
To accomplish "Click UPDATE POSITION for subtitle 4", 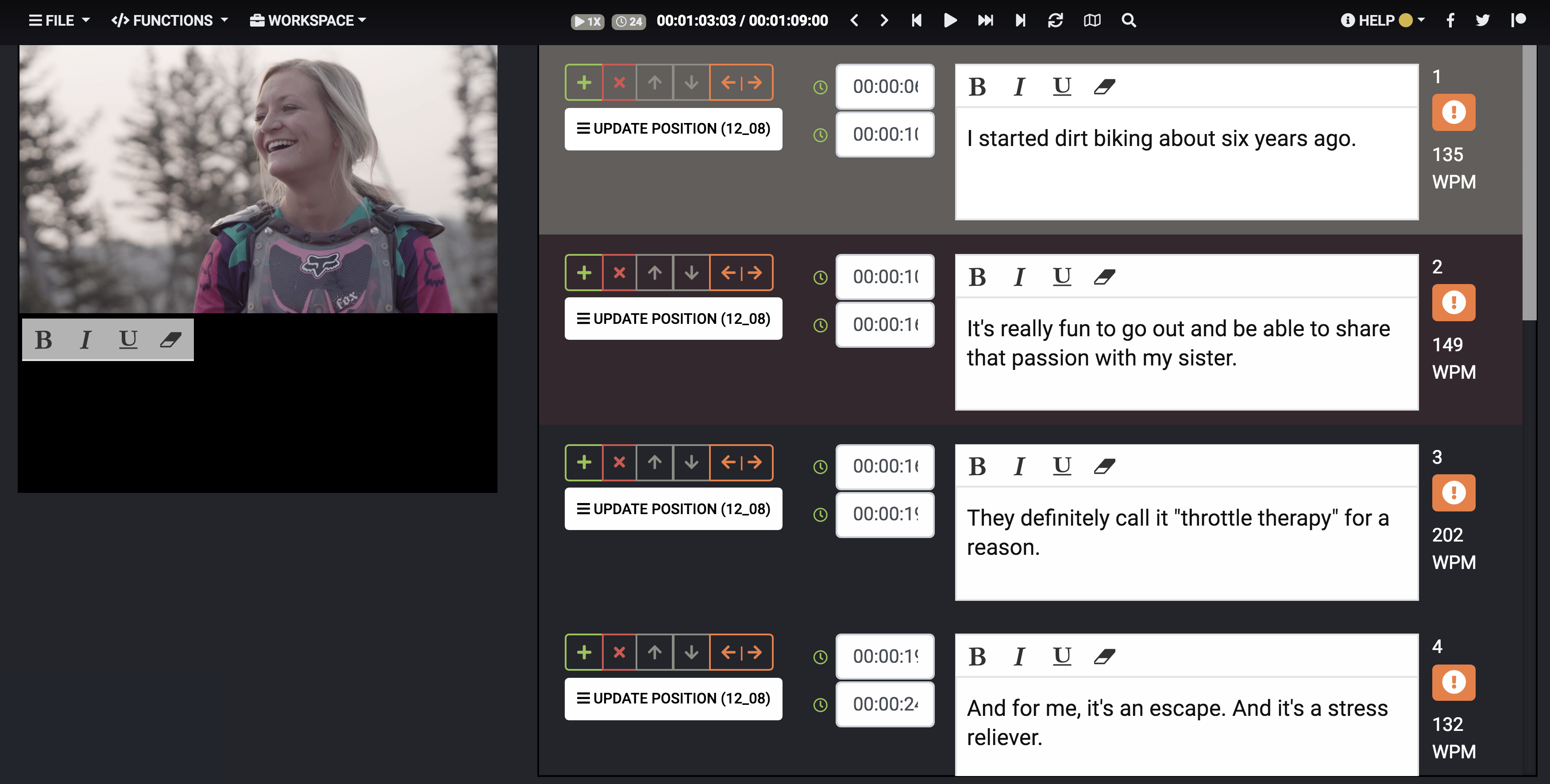I will [x=673, y=698].
